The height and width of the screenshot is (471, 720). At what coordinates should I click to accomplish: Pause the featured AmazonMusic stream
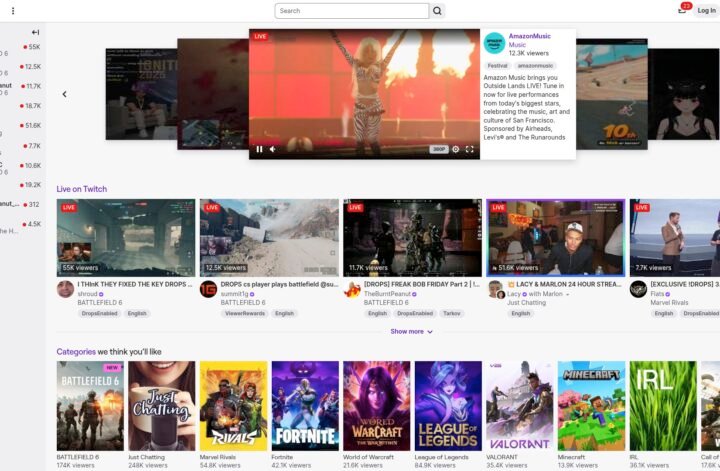point(259,149)
